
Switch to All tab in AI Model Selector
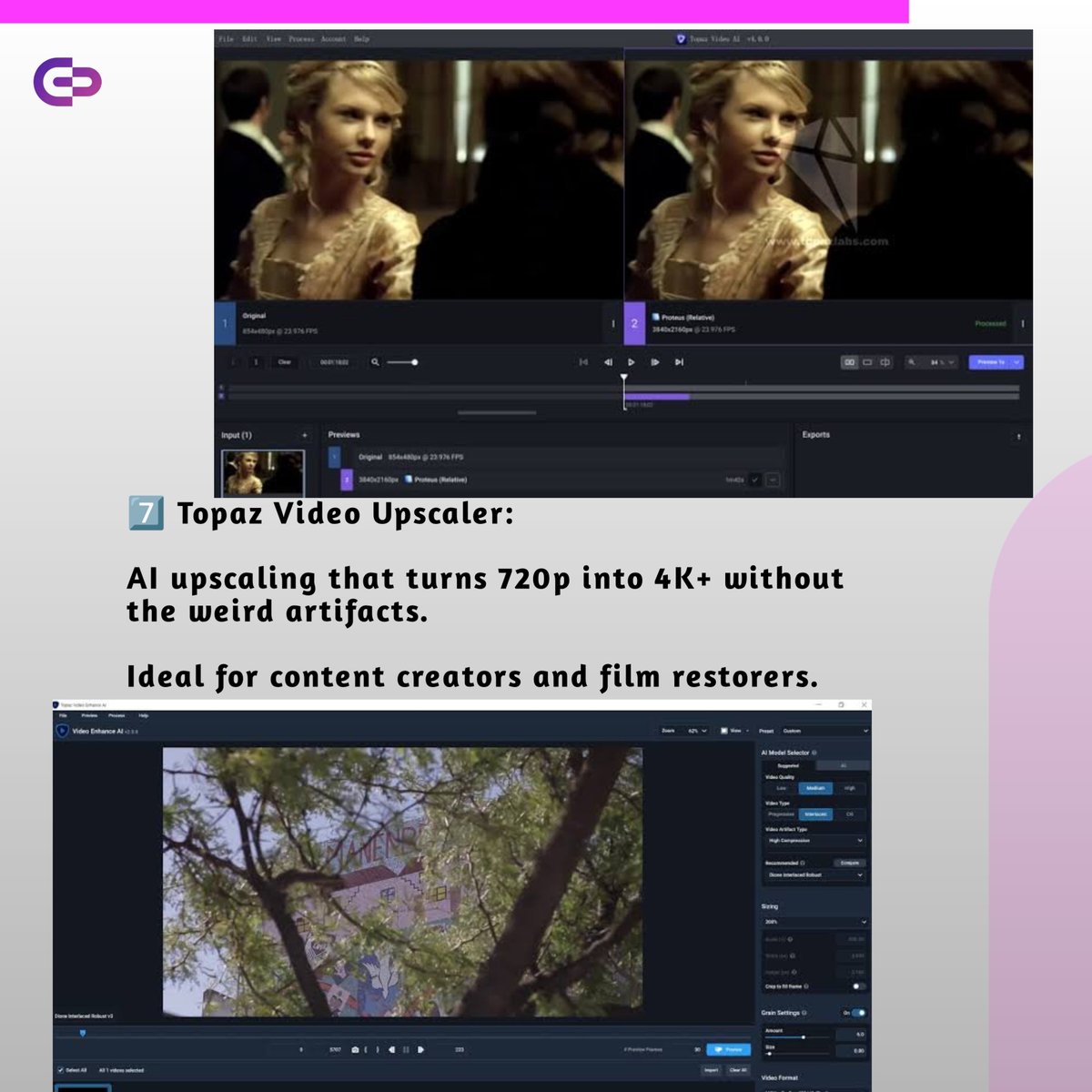pos(843,765)
